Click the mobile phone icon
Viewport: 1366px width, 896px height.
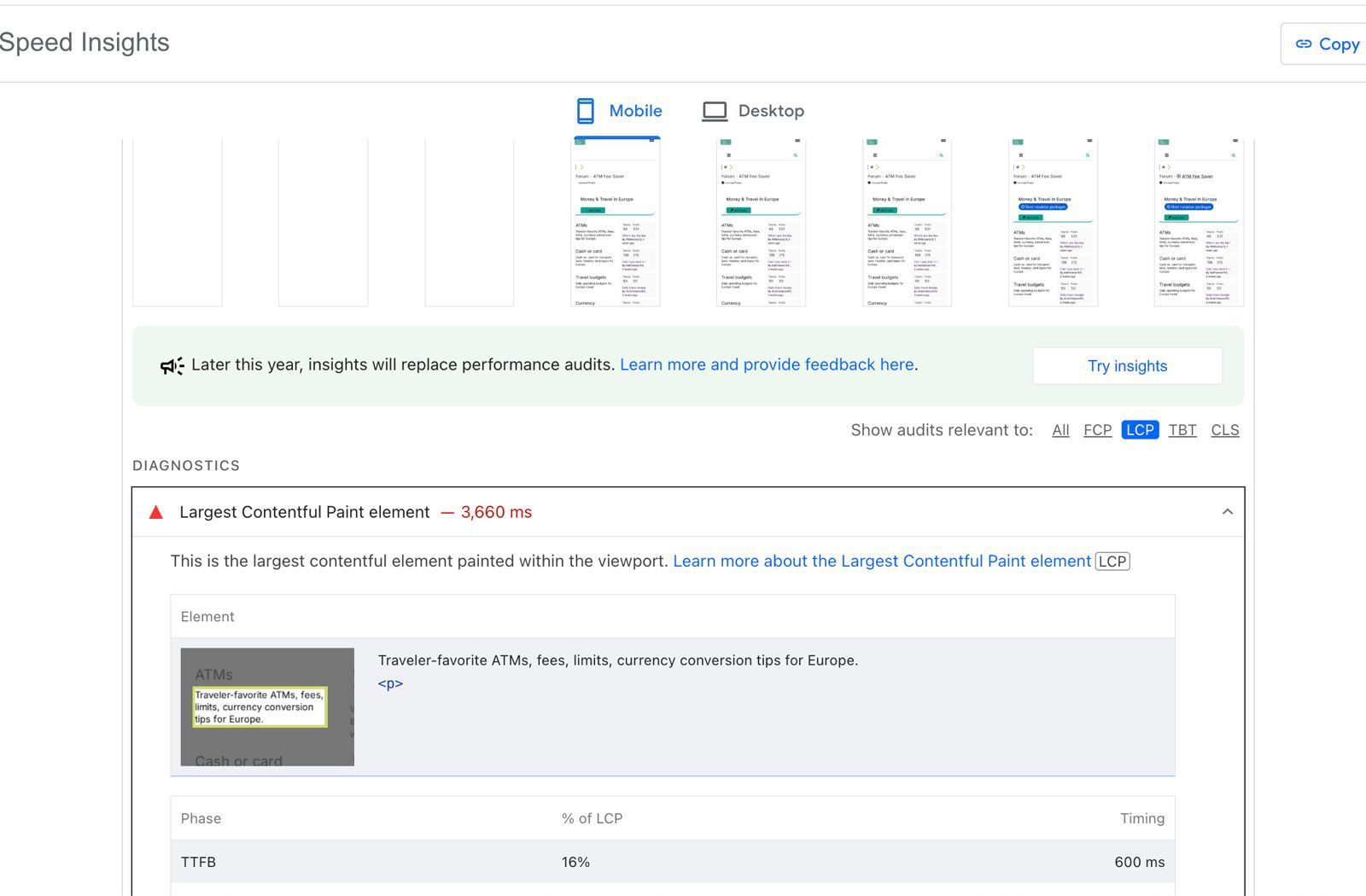(x=585, y=111)
